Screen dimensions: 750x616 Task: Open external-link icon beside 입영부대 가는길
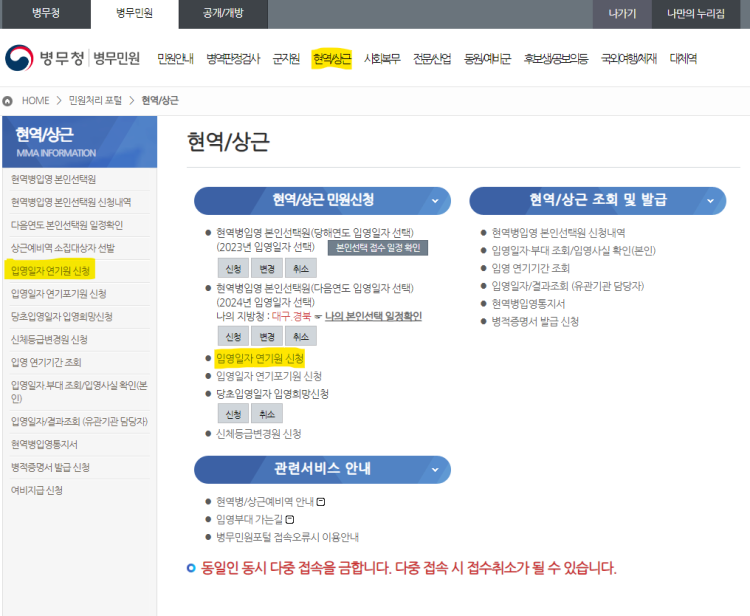click(x=289, y=519)
